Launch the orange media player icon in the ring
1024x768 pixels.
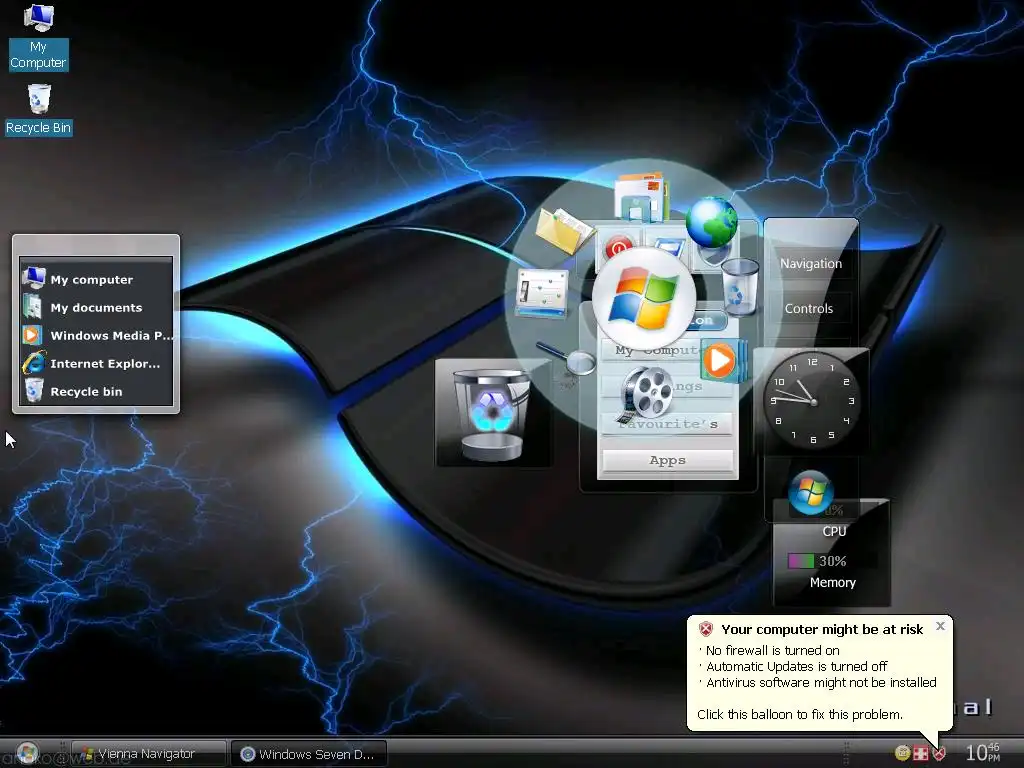pos(721,360)
